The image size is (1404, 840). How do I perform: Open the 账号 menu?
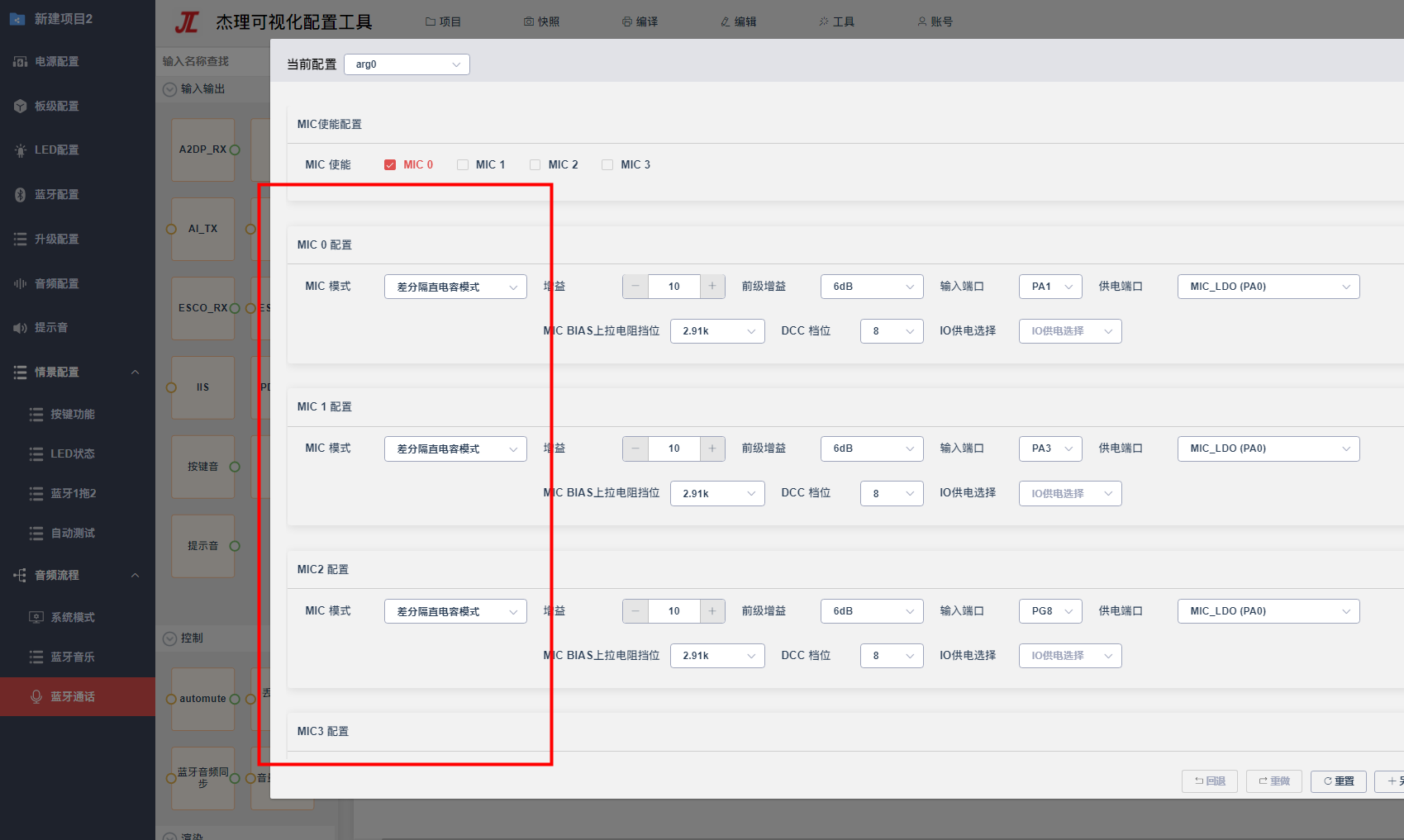[x=935, y=21]
